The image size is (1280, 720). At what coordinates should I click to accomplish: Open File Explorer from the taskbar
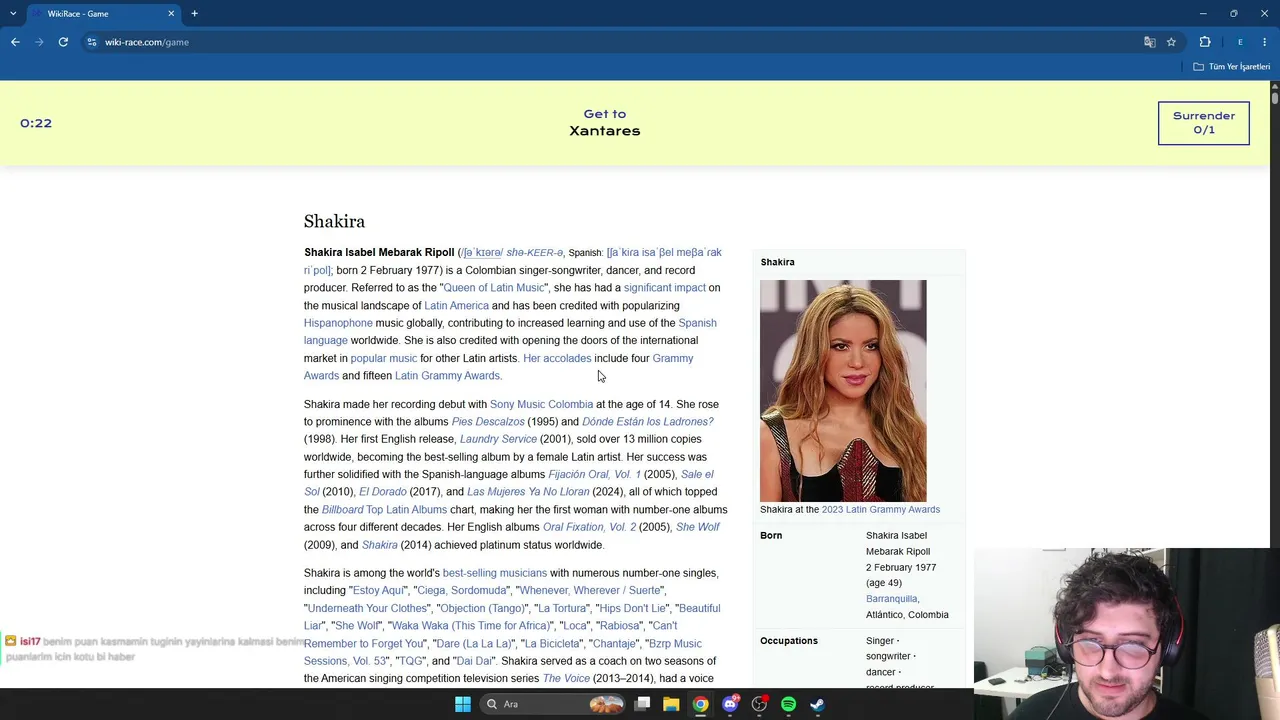click(671, 704)
